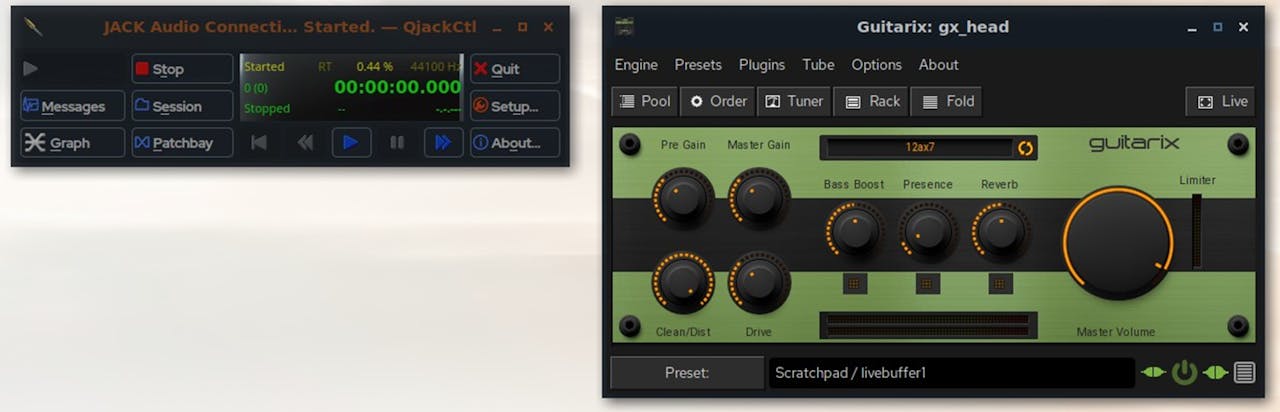The height and width of the screenshot is (412, 1280).
Task: Click the Guitarix title bar app icon
Action: tap(625, 27)
